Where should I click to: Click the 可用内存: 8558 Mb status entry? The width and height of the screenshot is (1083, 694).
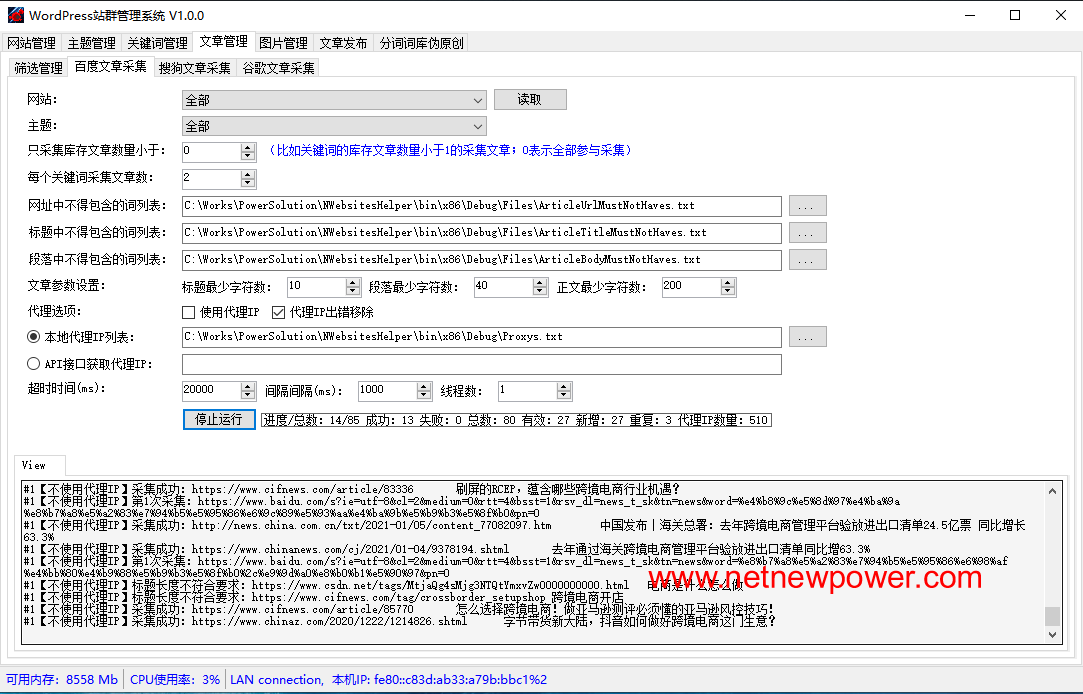(x=62, y=679)
